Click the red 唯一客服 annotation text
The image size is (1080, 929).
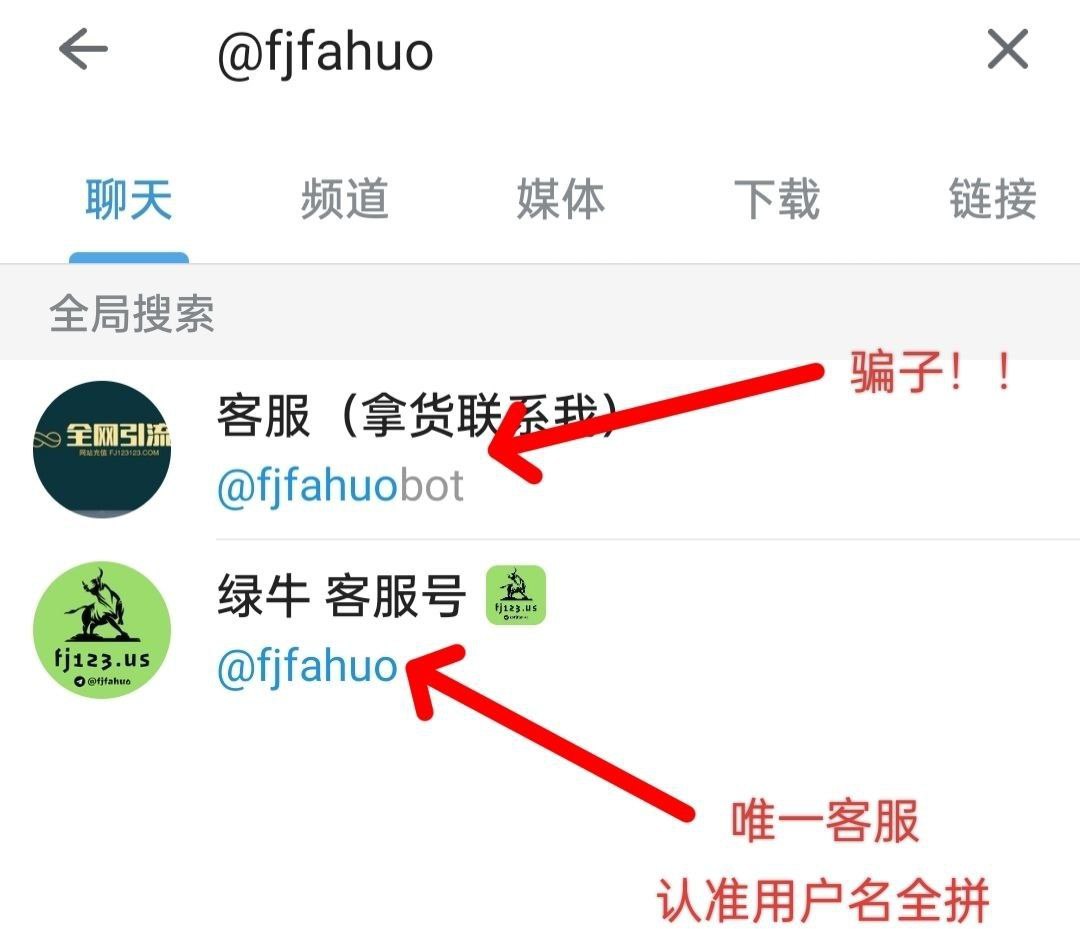825,821
